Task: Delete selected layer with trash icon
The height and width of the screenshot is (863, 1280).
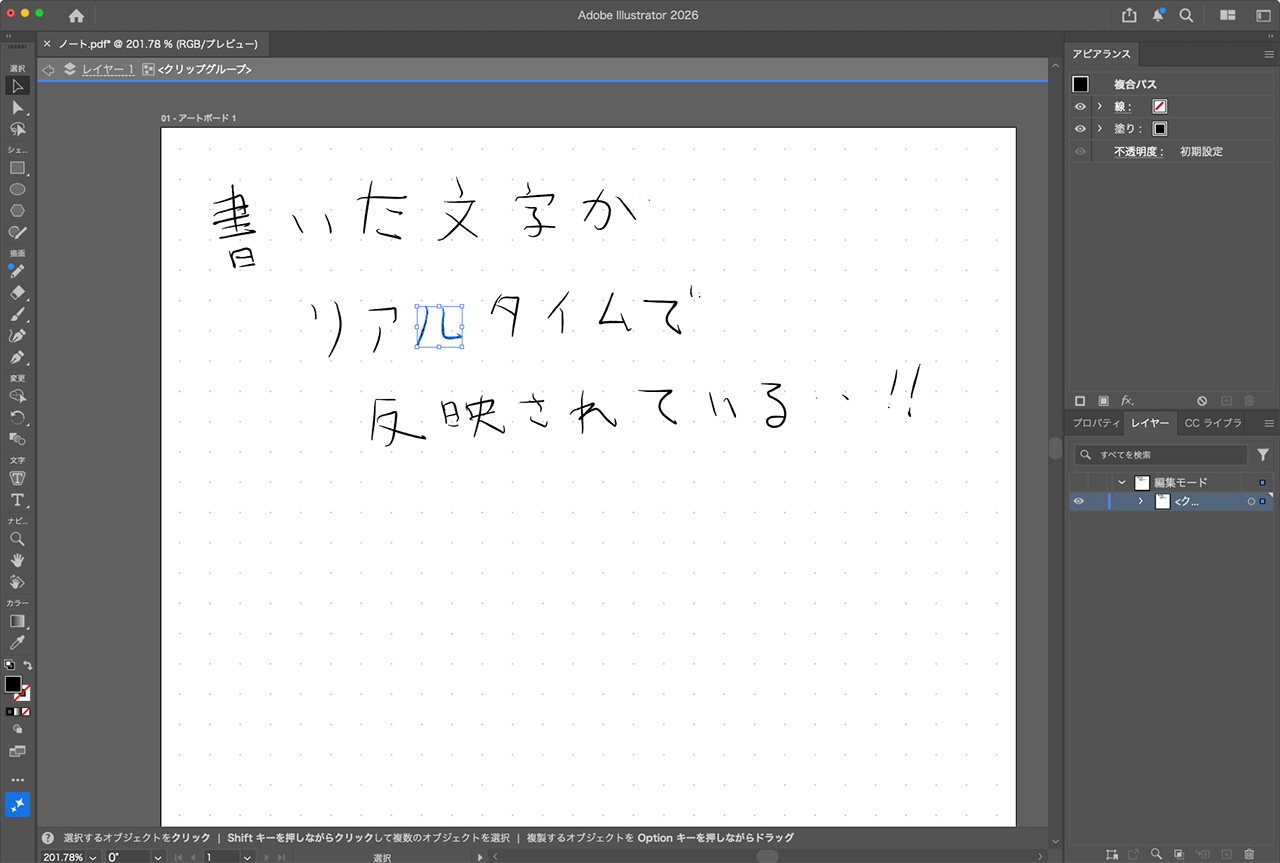Action: (x=1249, y=854)
